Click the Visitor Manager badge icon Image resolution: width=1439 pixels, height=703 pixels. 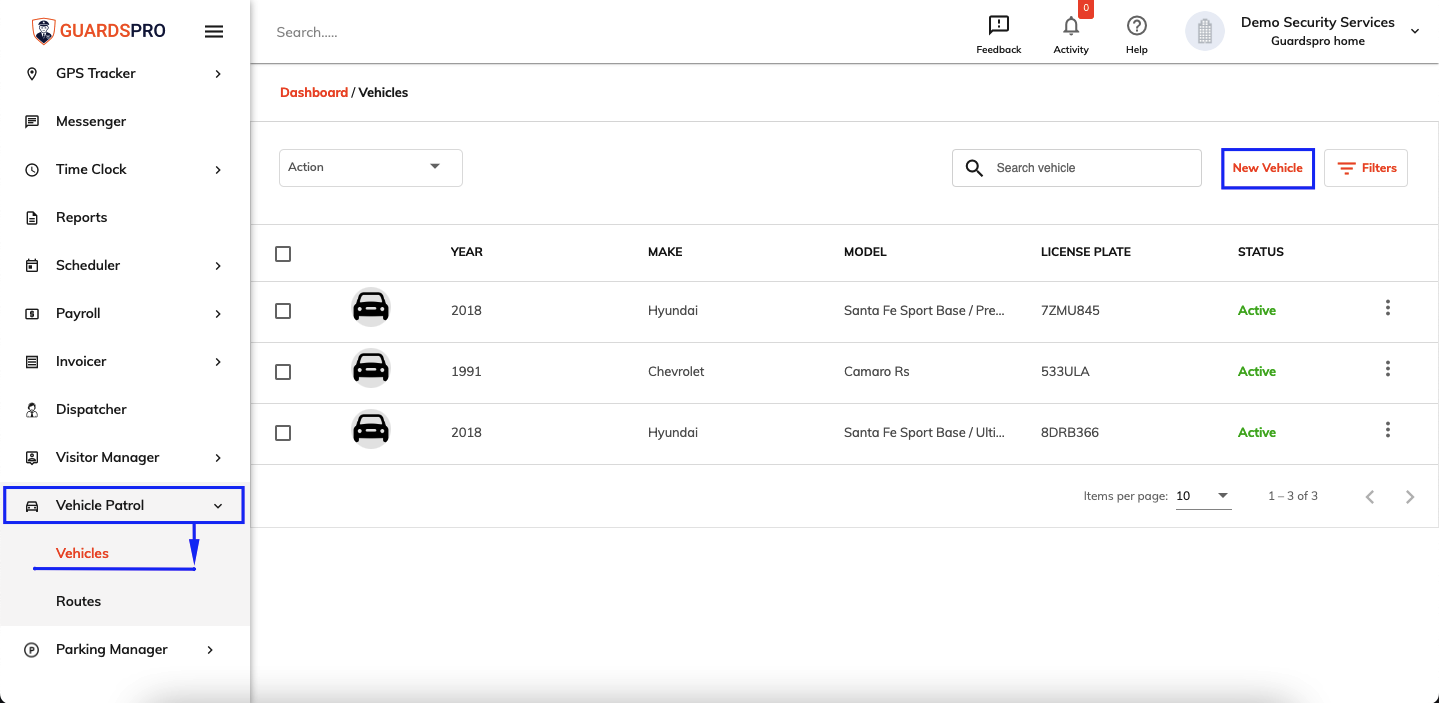point(32,457)
